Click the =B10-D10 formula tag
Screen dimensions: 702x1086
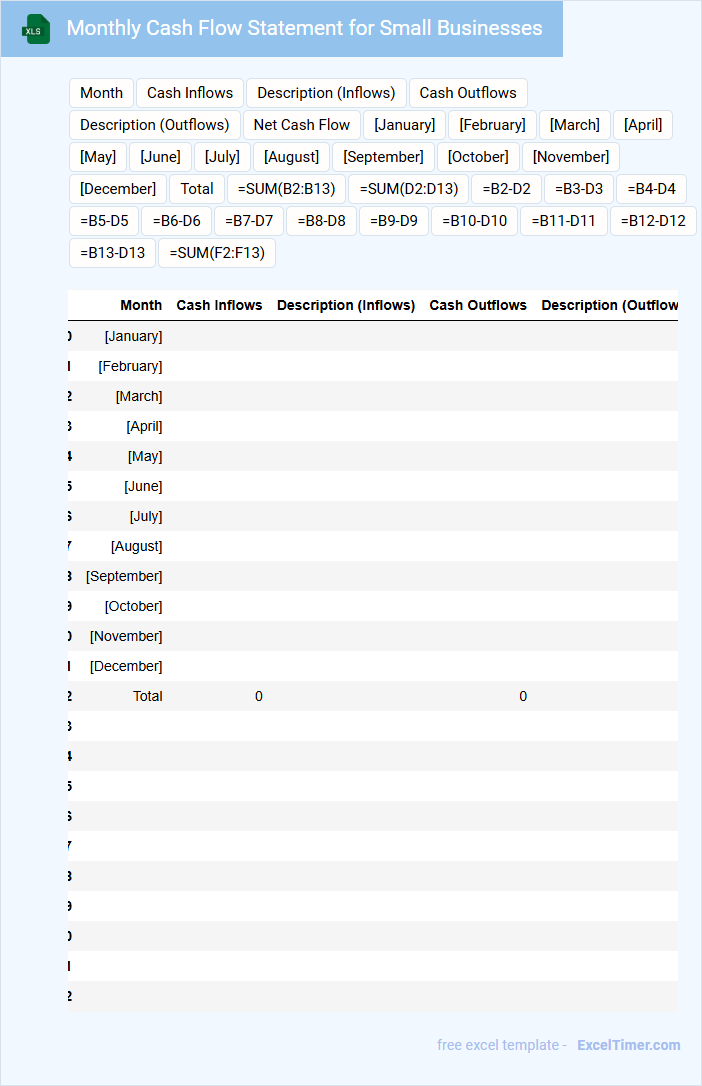click(x=475, y=220)
